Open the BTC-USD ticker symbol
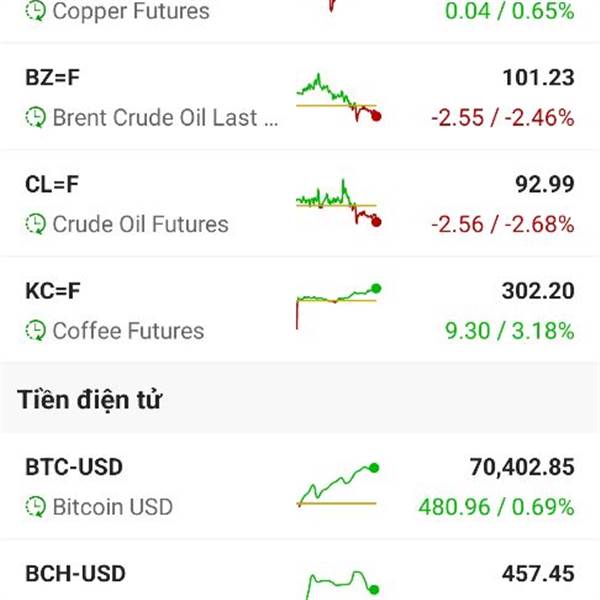 75,467
